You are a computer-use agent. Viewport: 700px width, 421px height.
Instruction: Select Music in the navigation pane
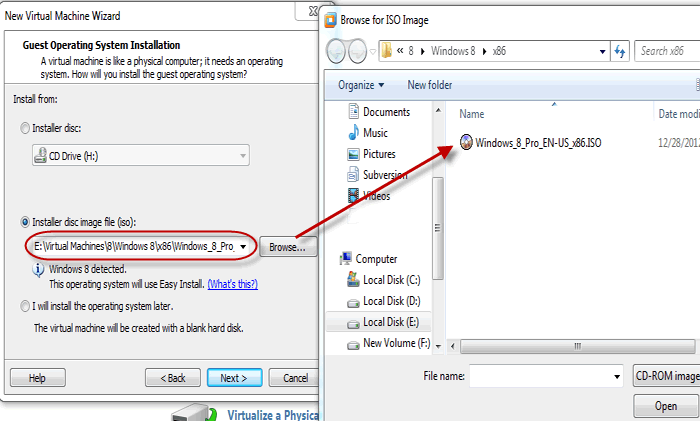[375, 133]
